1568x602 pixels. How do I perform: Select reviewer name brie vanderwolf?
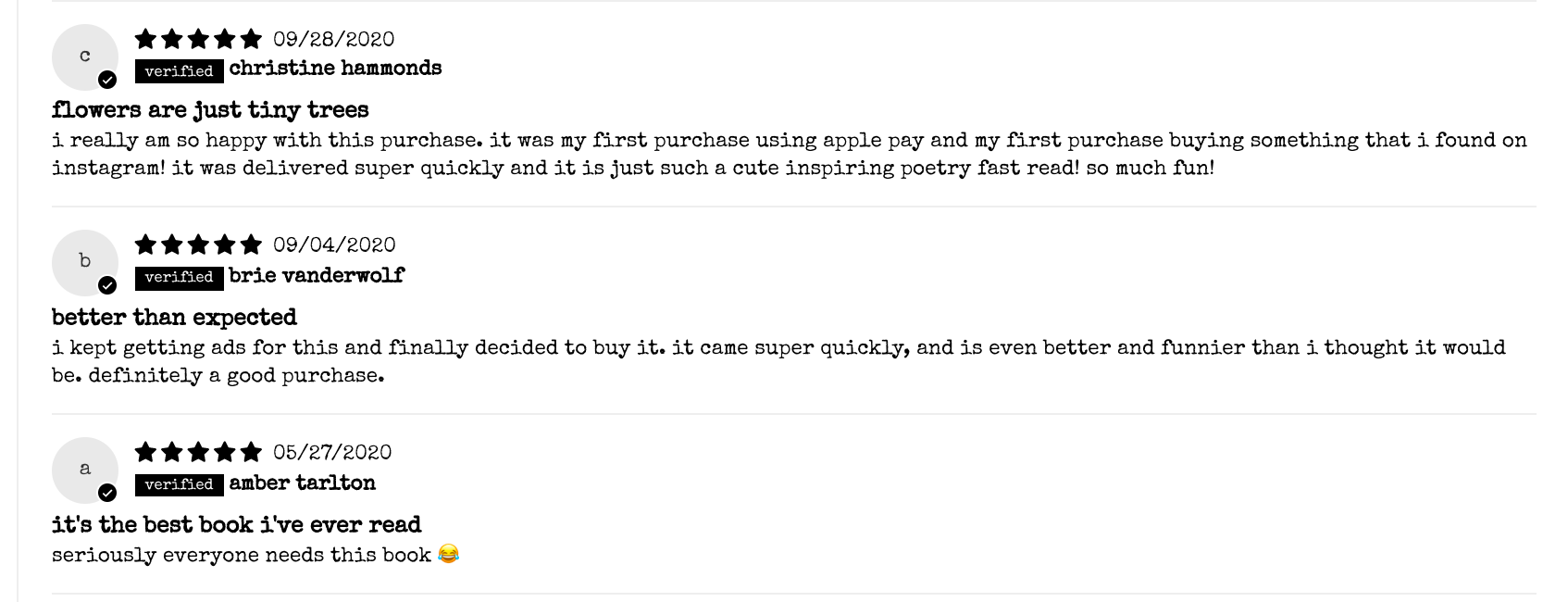[317, 275]
